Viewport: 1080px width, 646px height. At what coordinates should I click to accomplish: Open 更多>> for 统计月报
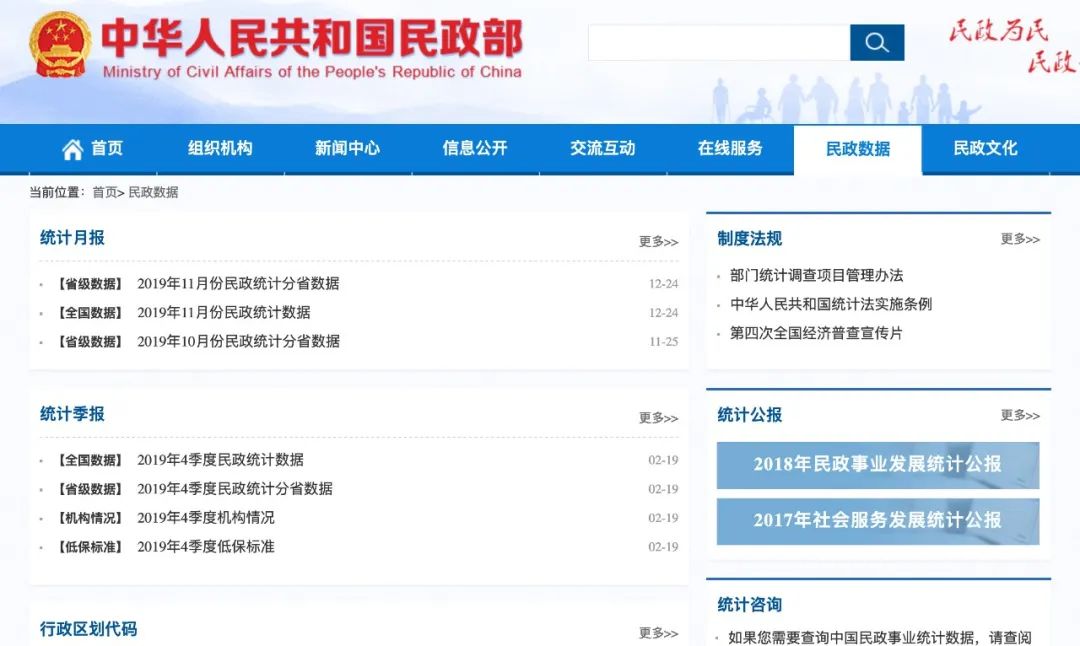coord(658,242)
